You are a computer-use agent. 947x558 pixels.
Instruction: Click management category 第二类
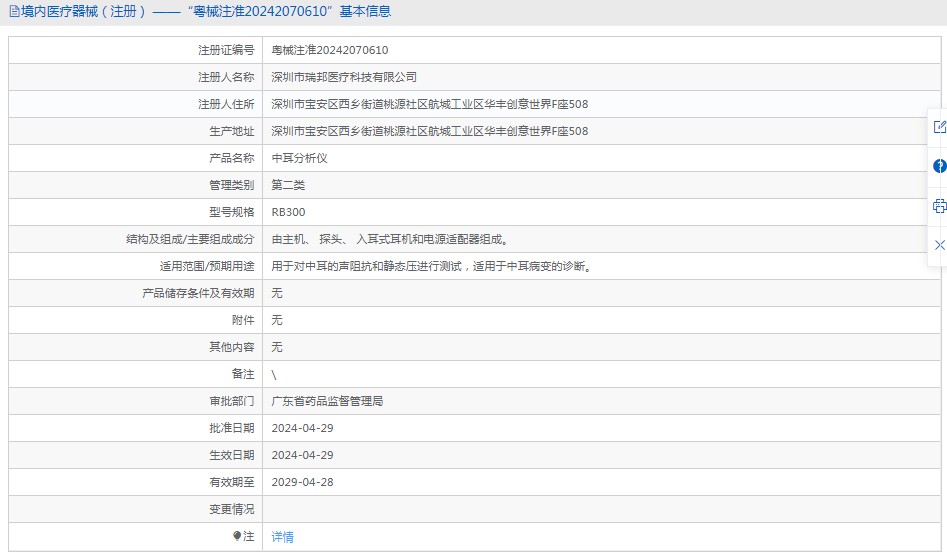coord(288,185)
